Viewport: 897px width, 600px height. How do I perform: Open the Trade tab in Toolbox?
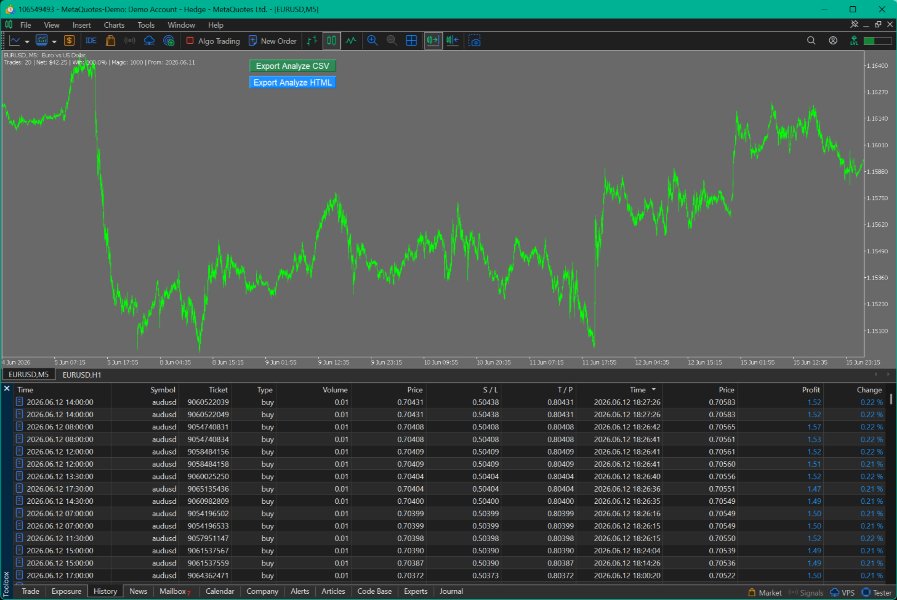pos(30,591)
